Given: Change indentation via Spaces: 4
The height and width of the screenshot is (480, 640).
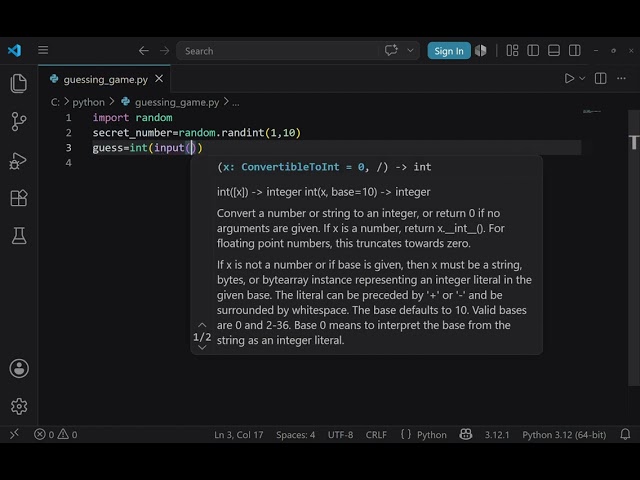Looking at the screenshot, I should click(x=296, y=435).
